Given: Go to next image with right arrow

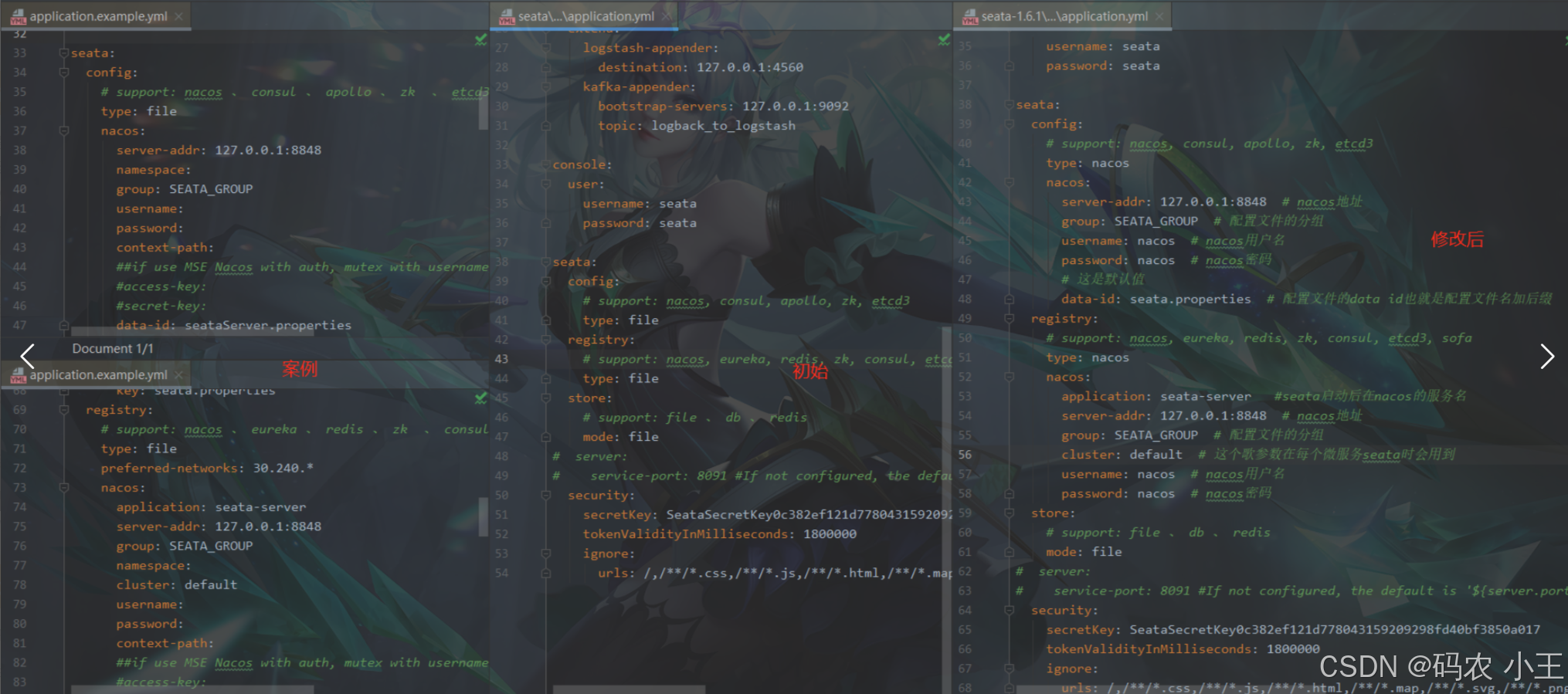Looking at the screenshot, I should point(1546,356).
